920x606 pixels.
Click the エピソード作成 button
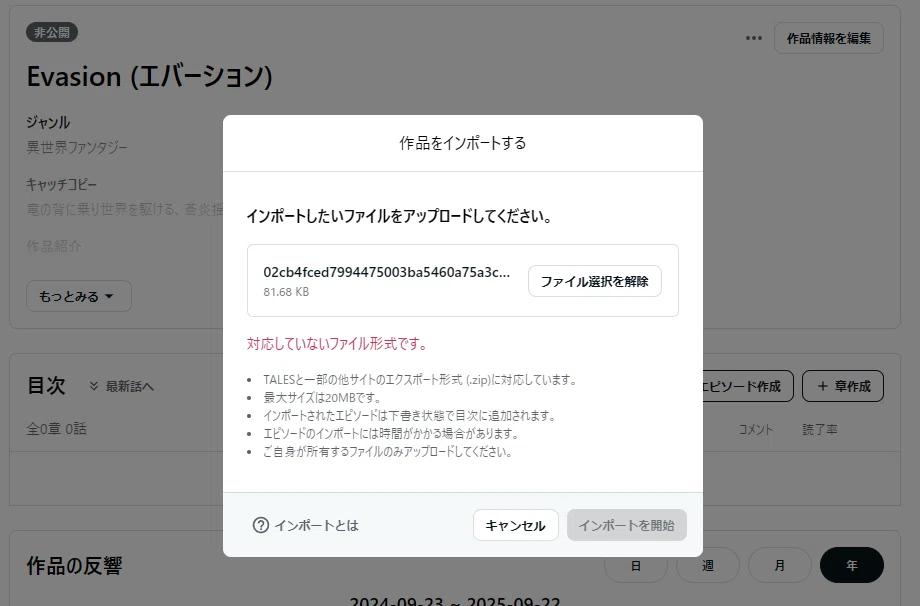pyautogui.click(x=748, y=386)
